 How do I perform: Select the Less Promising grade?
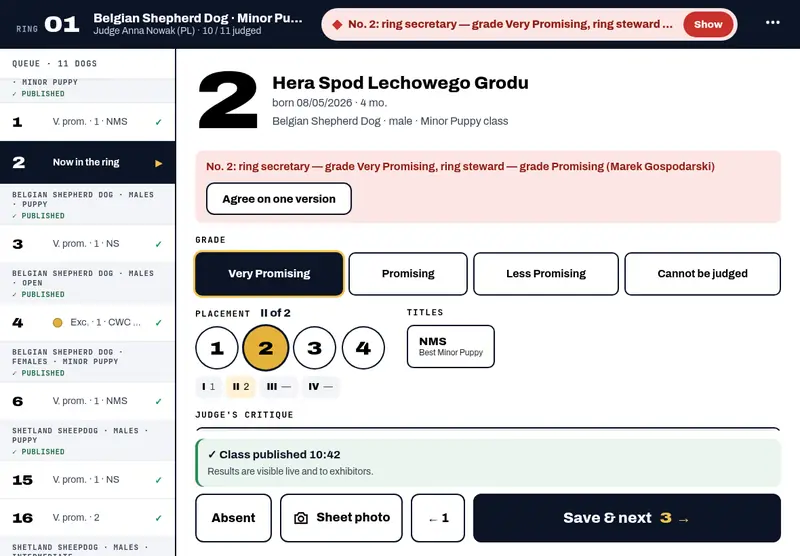546,274
